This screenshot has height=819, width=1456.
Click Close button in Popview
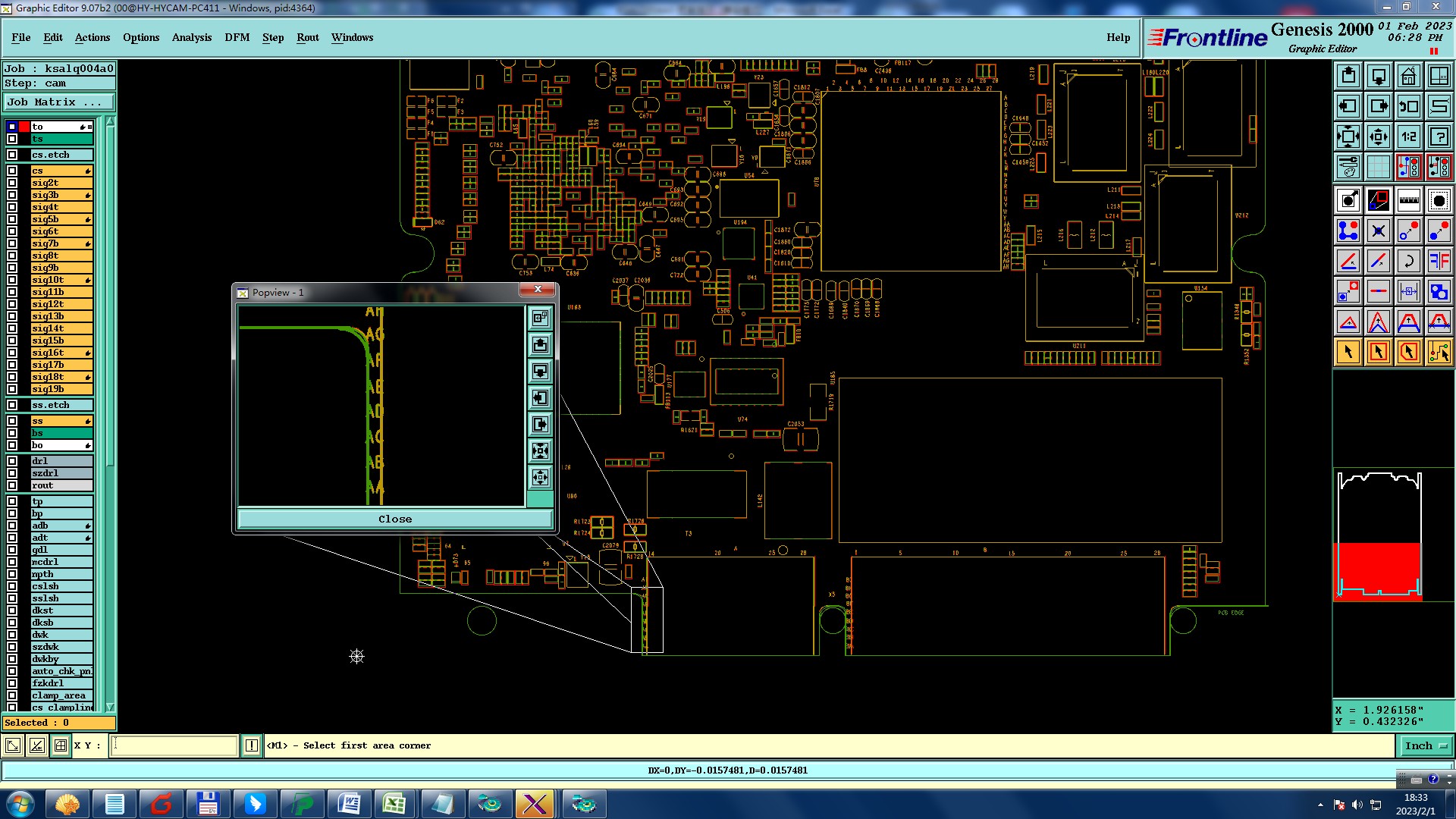(x=394, y=519)
